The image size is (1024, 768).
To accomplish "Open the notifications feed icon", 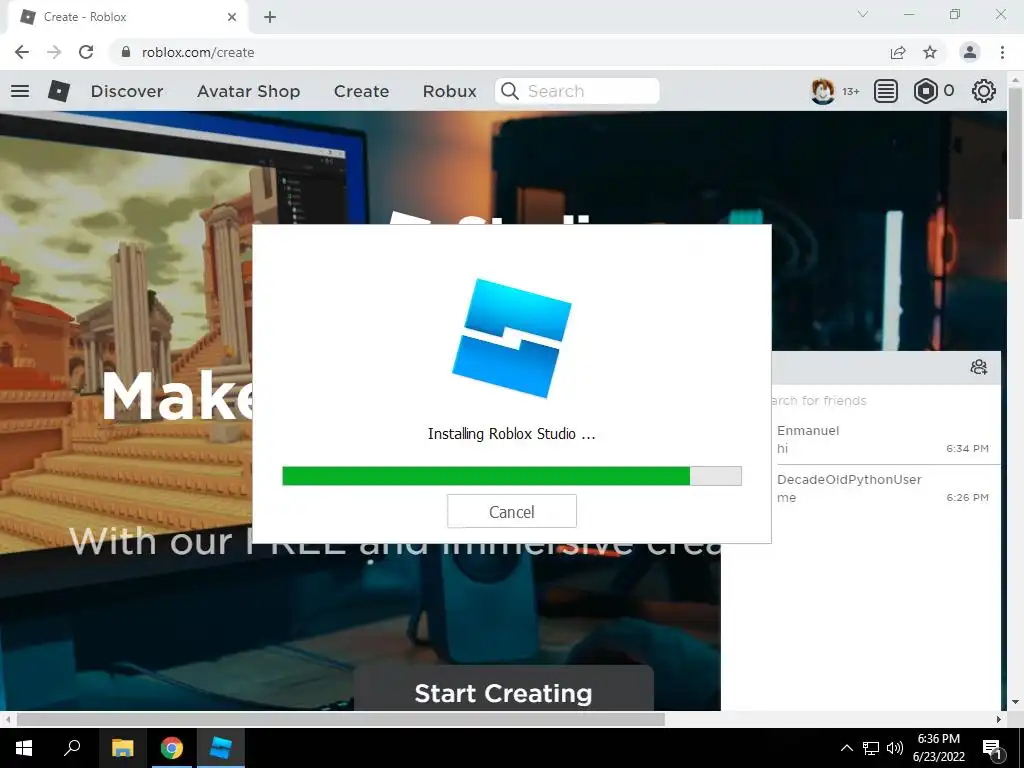I will (886, 91).
